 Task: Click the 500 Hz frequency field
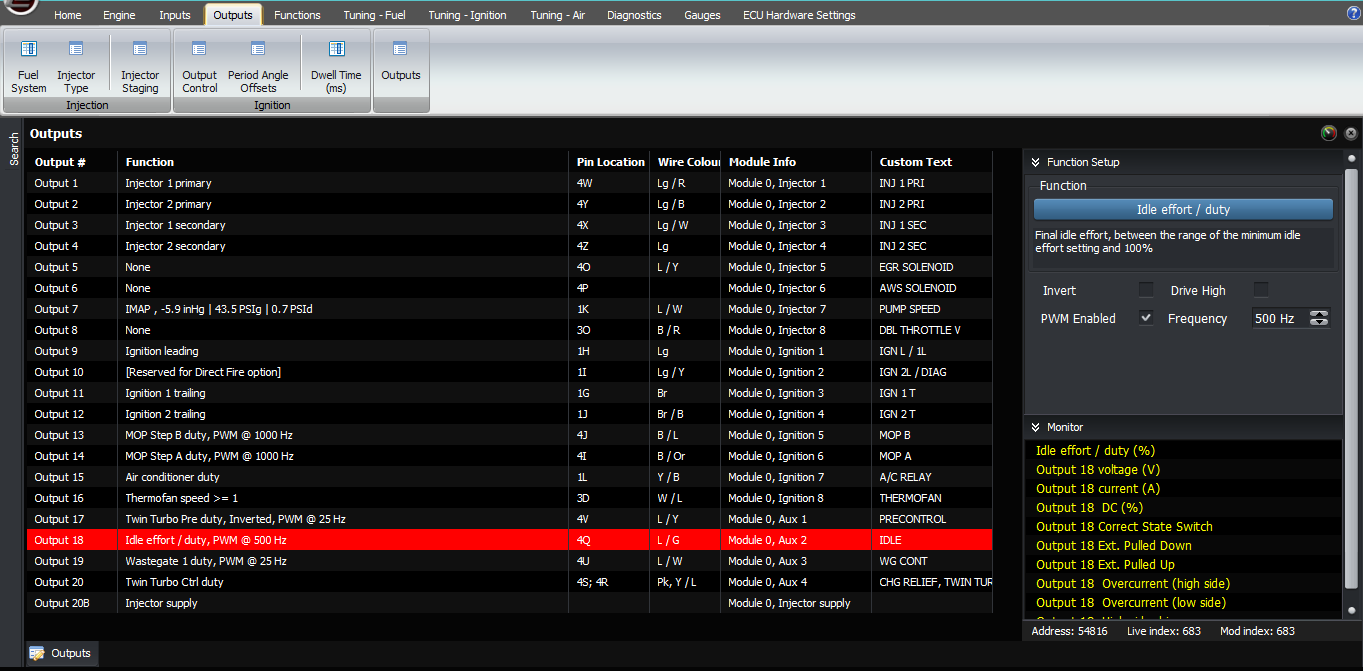pos(1279,319)
